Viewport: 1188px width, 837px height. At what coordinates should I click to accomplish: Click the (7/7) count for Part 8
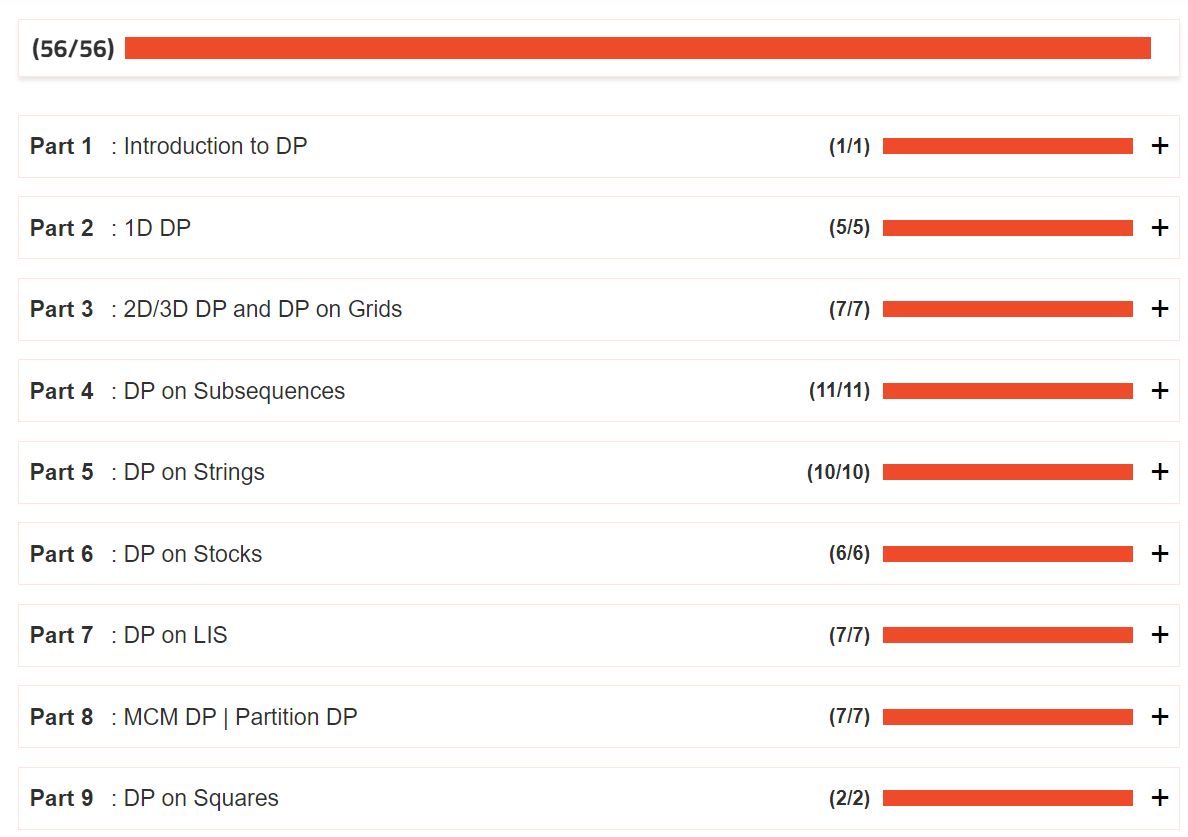[849, 717]
